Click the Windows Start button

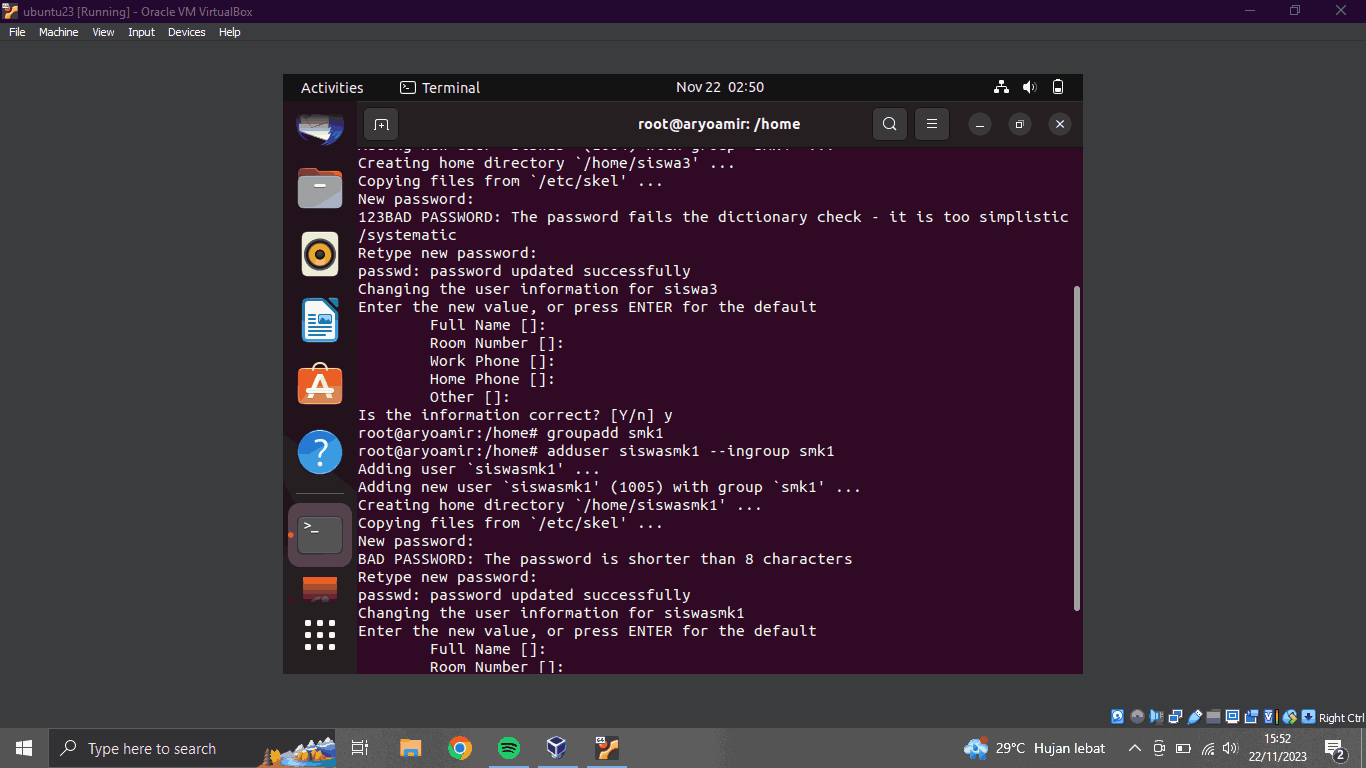(x=24, y=748)
